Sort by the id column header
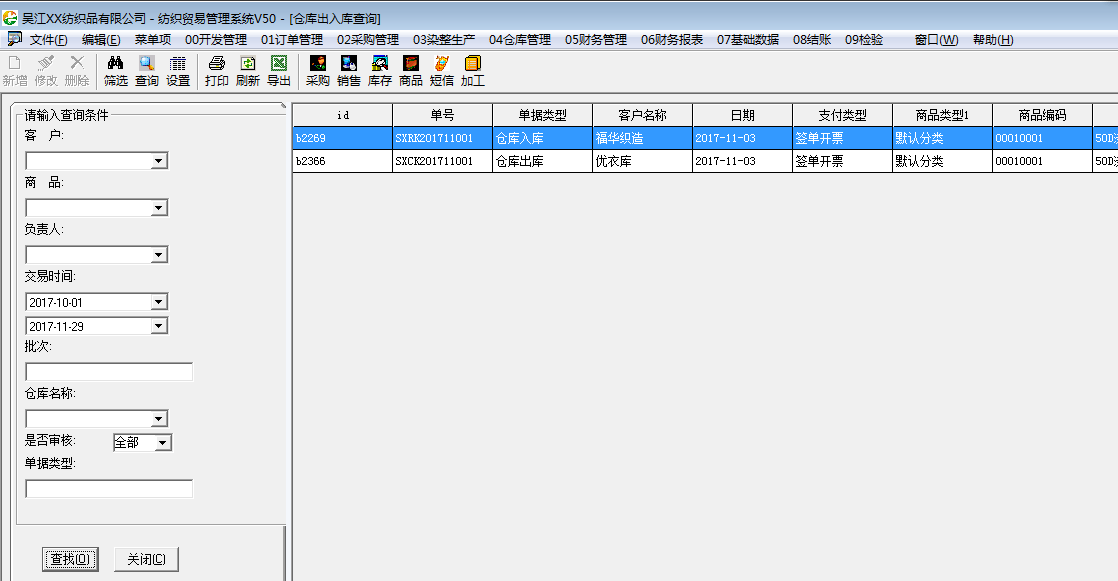 (x=343, y=115)
